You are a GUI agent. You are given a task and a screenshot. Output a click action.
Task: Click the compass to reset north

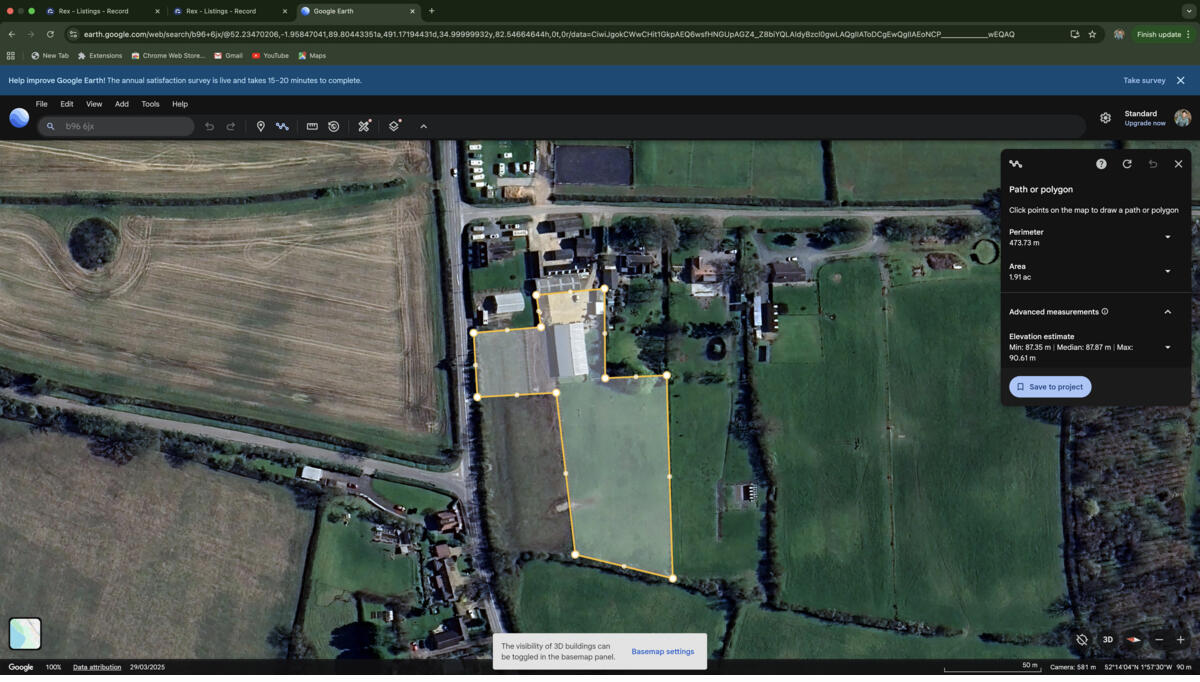(x=1133, y=640)
